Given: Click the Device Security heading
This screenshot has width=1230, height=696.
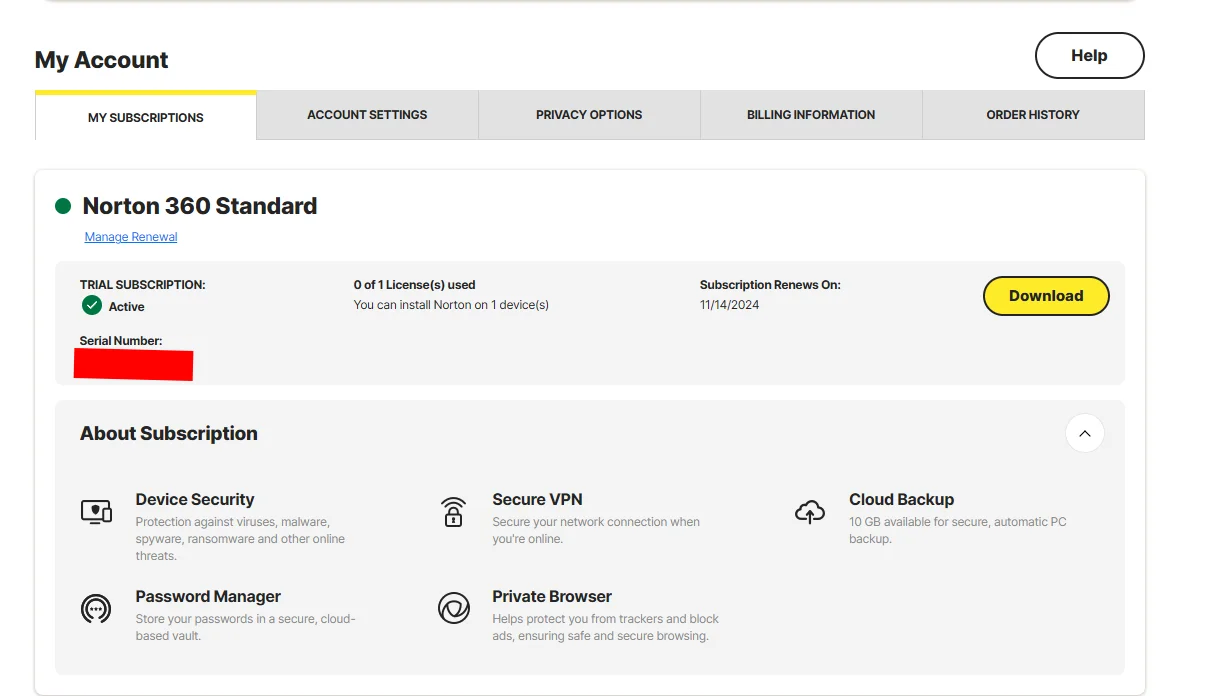Looking at the screenshot, I should pyautogui.click(x=195, y=499).
